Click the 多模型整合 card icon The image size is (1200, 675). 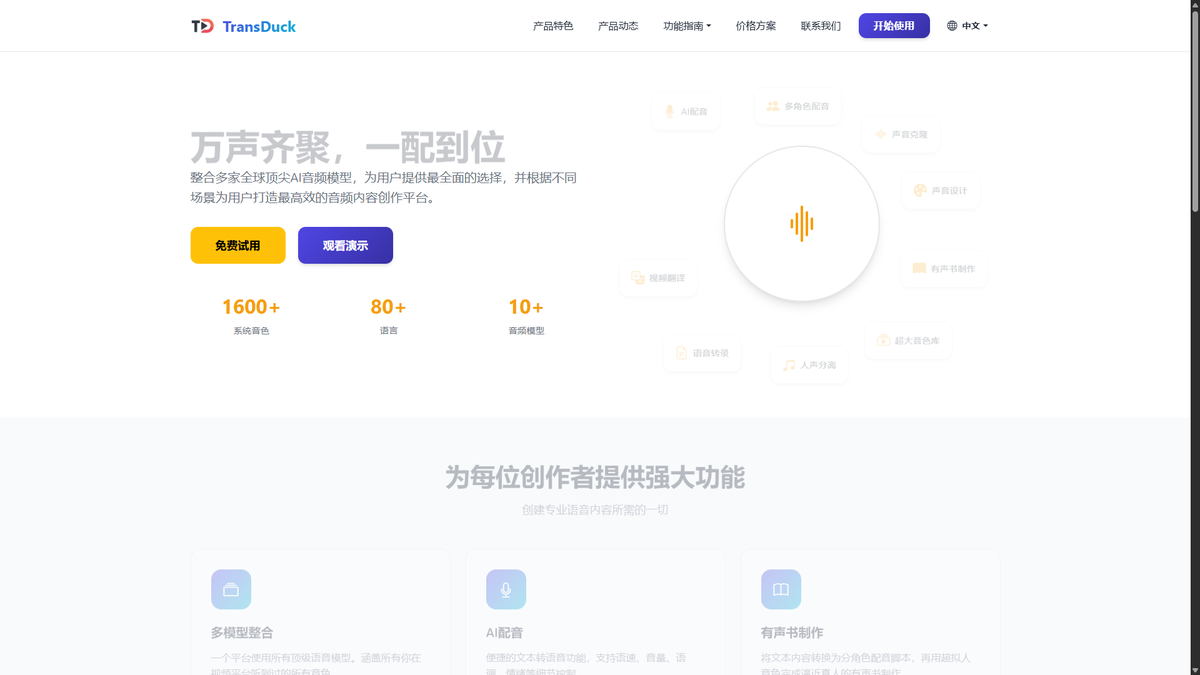(231, 589)
